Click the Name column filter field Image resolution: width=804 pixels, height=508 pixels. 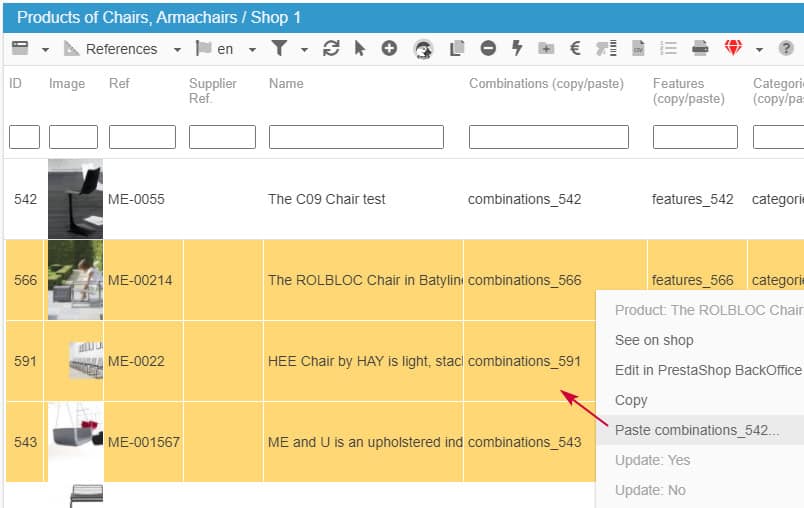point(356,137)
